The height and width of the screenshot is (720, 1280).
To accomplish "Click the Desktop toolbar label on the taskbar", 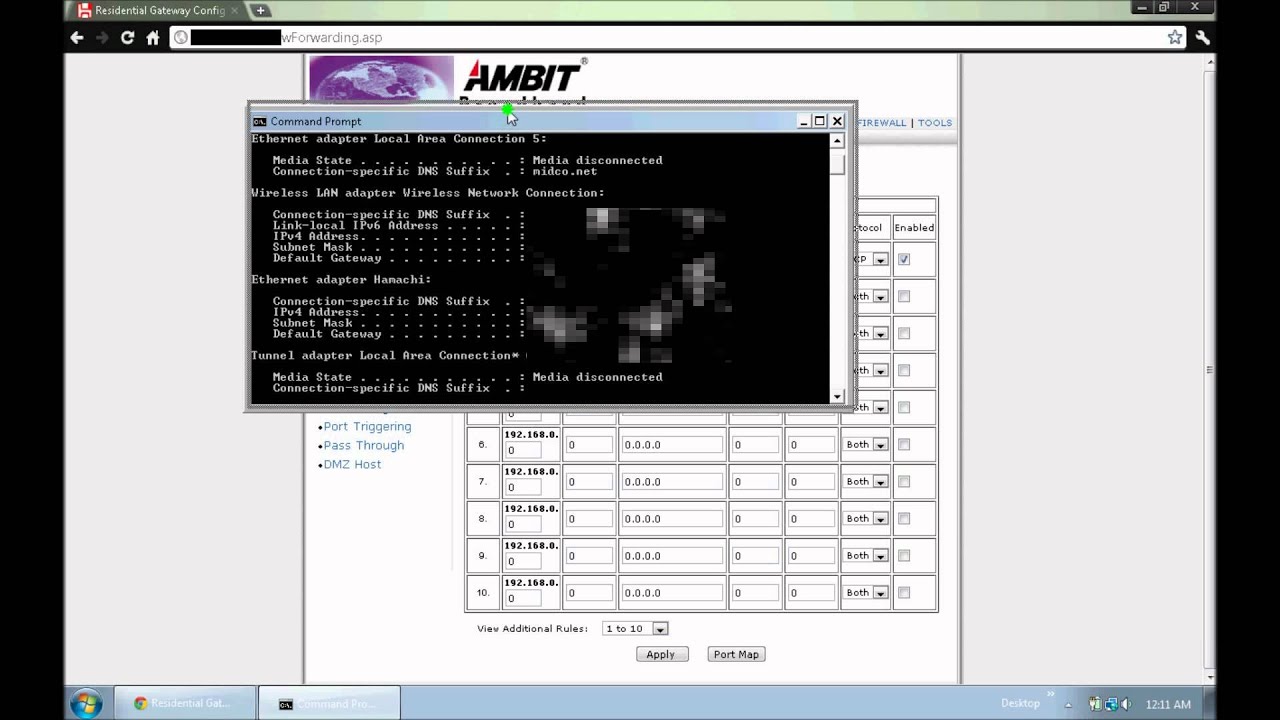I will coord(1020,704).
